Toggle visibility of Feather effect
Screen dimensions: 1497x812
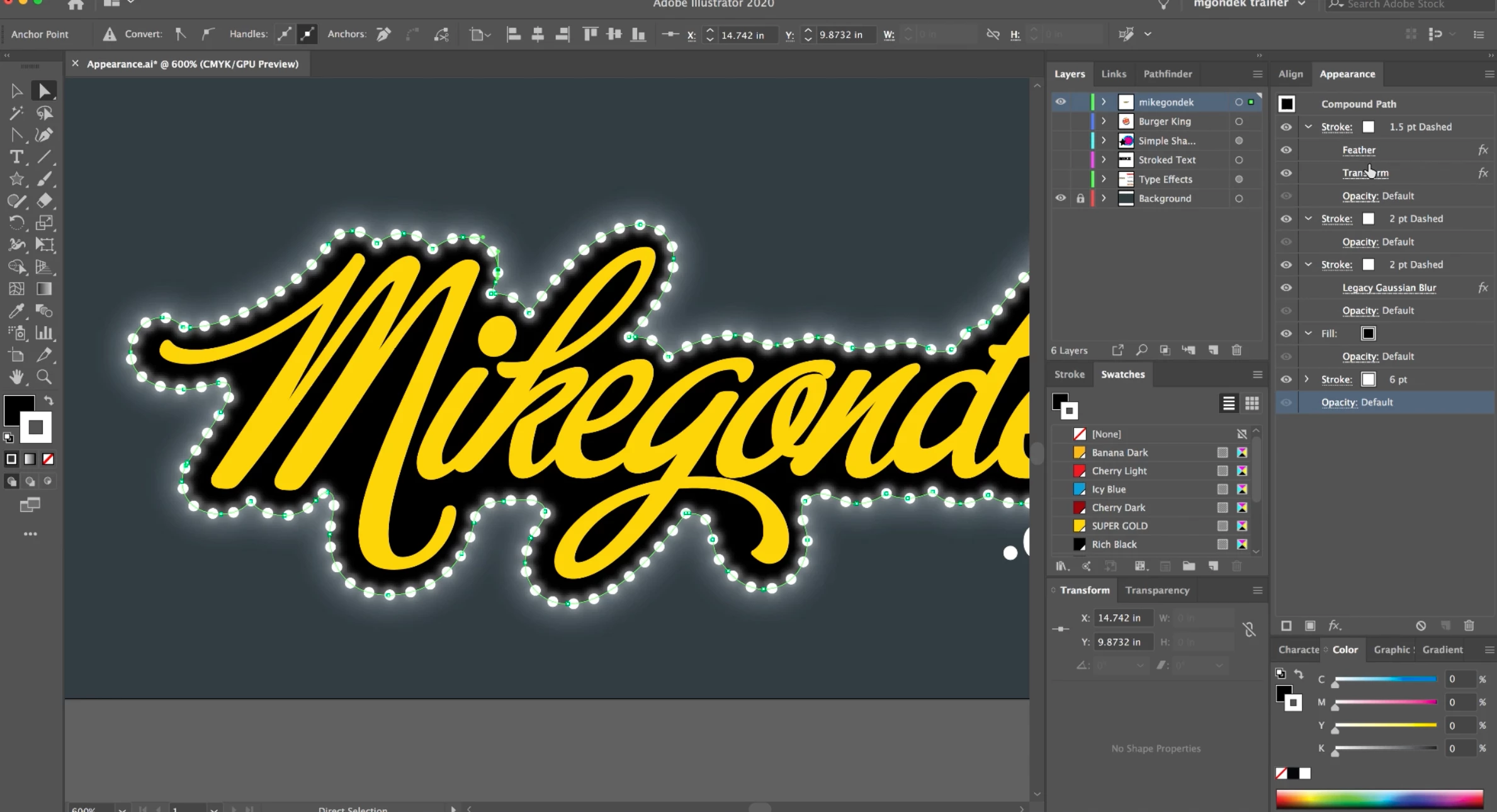[1286, 150]
